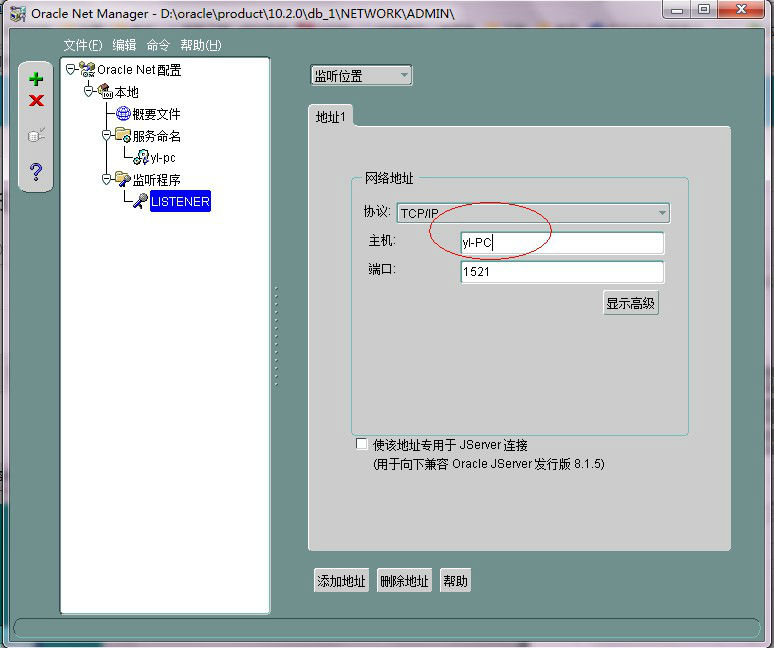The width and height of the screenshot is (774, 648).
Task: Click the LISTENER microphone icon
Action: point(141,201)
